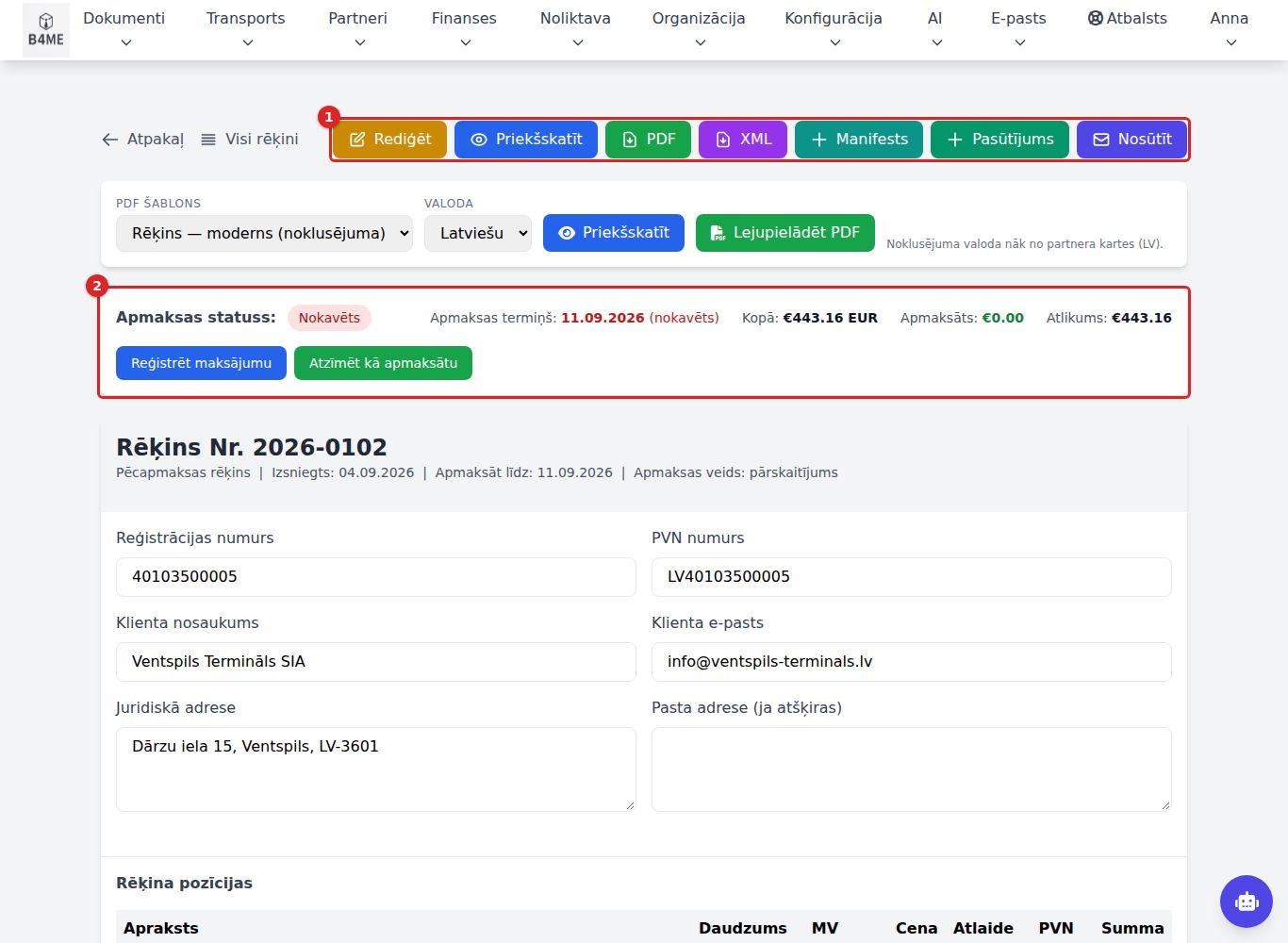Click the Klienta nosaukums input field
Image resolution: width=1288 pixels, height=943 pixels.
[x=376, y=662]
